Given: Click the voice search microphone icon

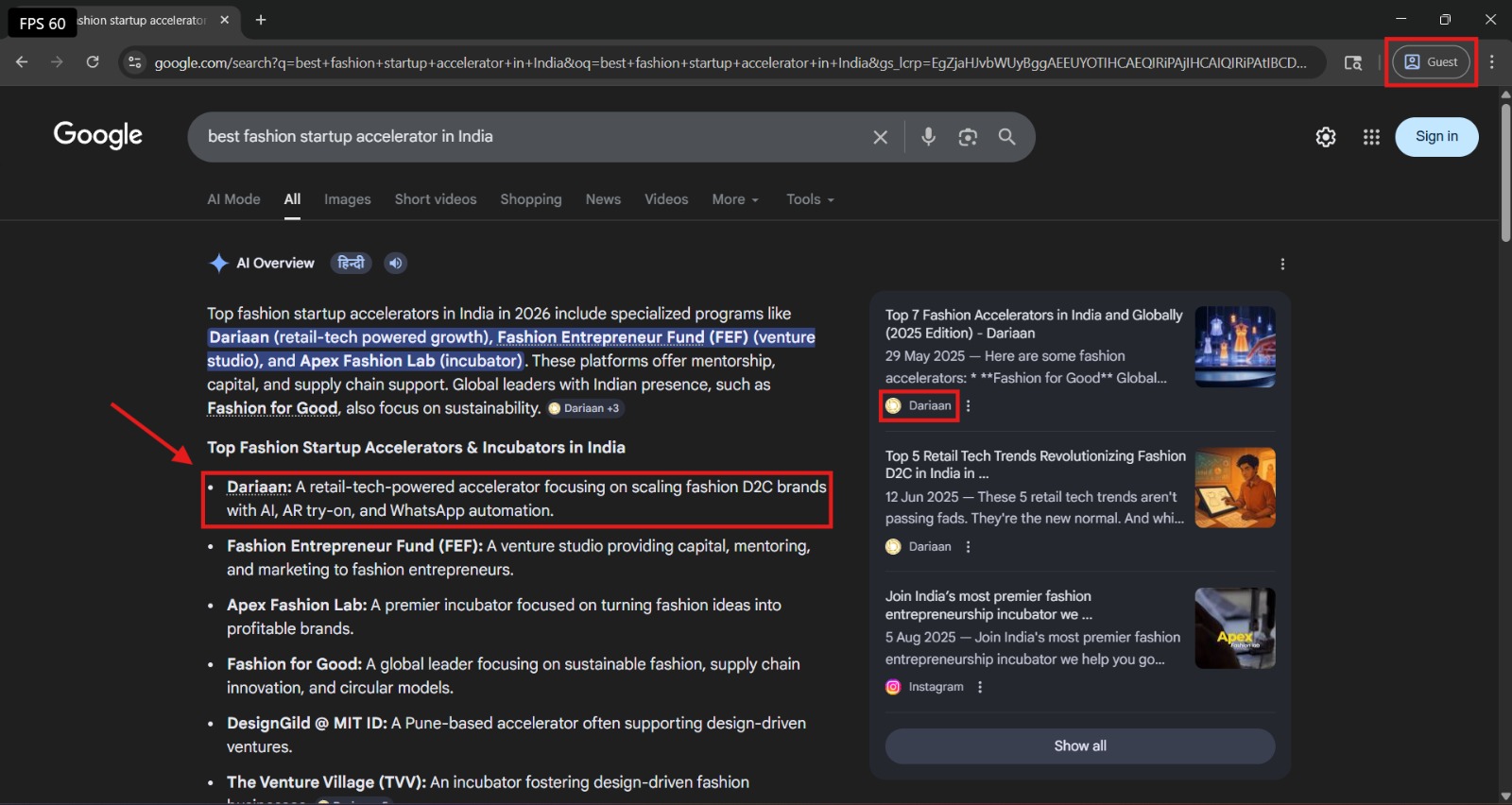Looking at the screenshot, I should [x=928, y=137].
